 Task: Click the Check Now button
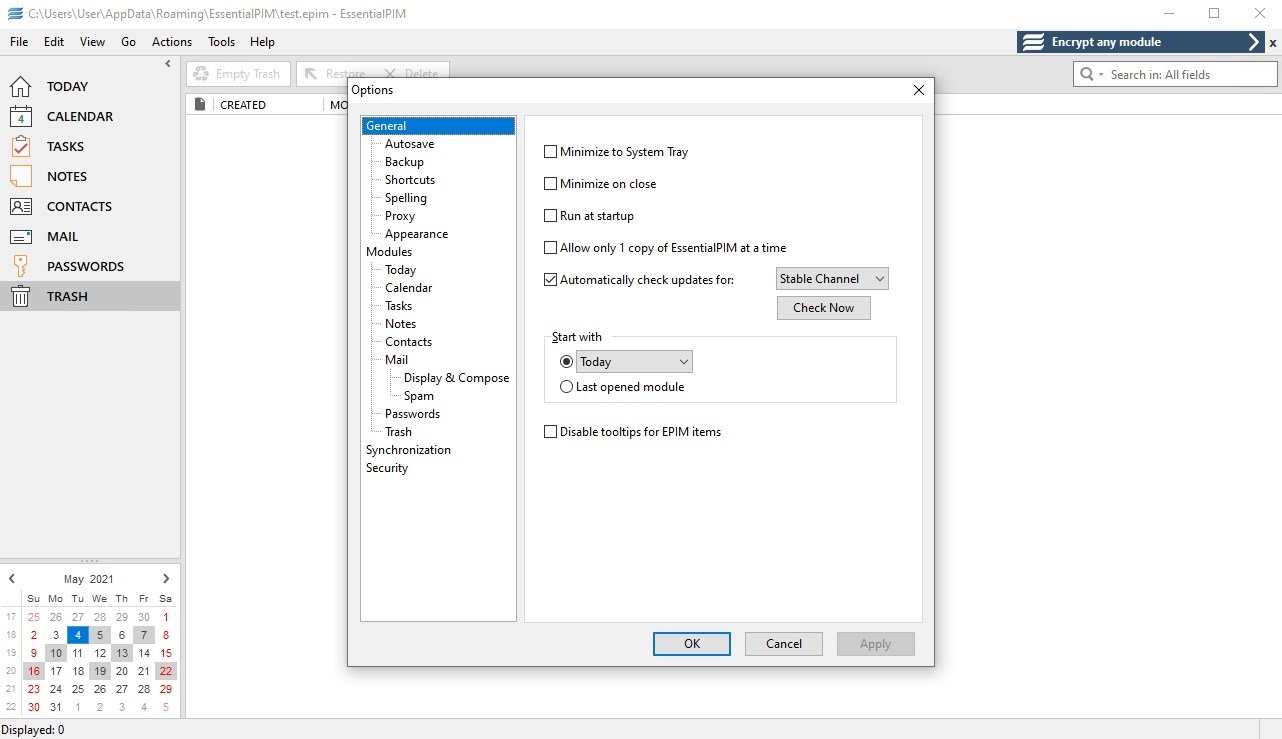click(x=824, y=308)
